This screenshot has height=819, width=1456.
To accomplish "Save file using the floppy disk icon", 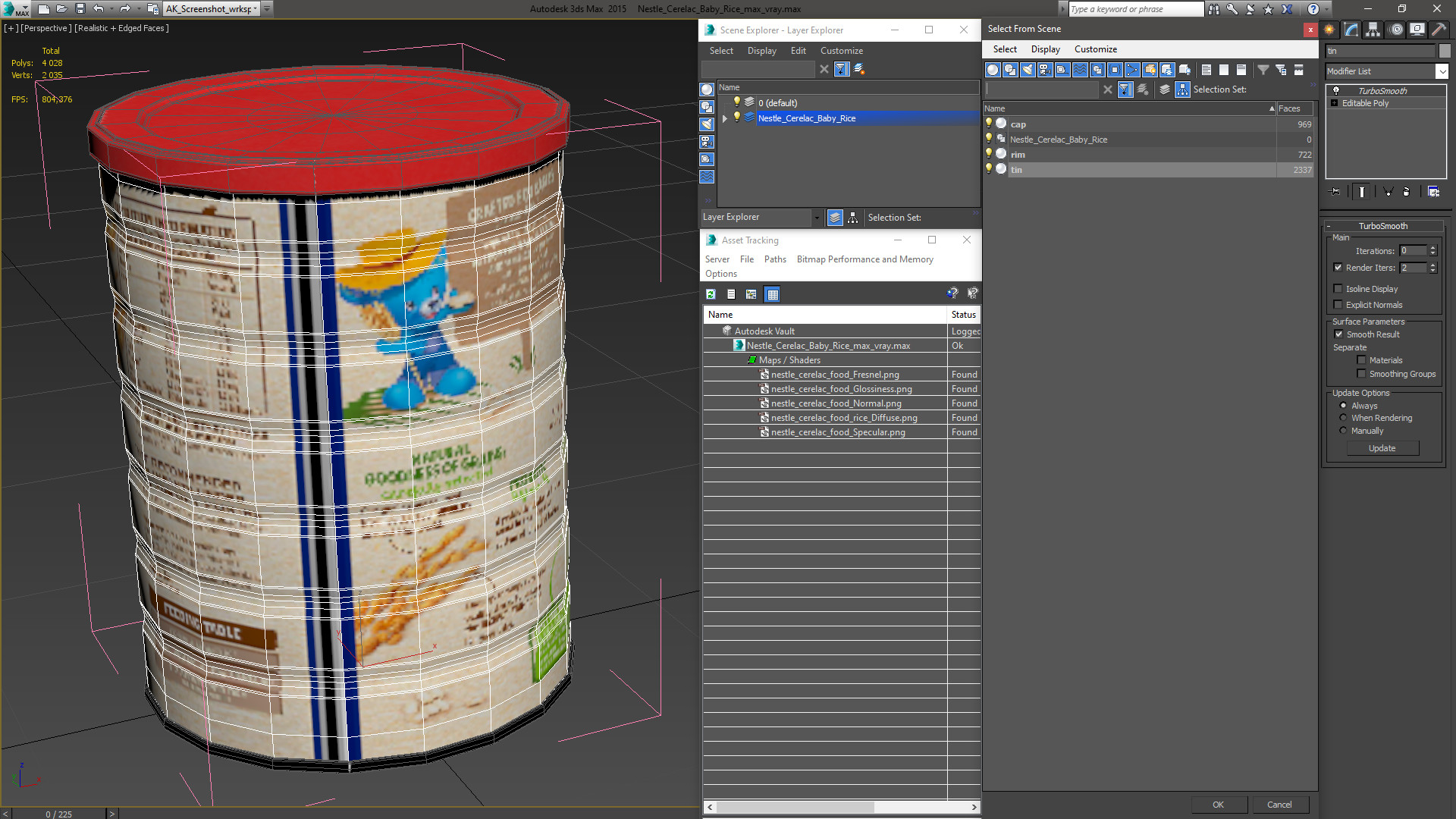I will [x=80, y=9].
